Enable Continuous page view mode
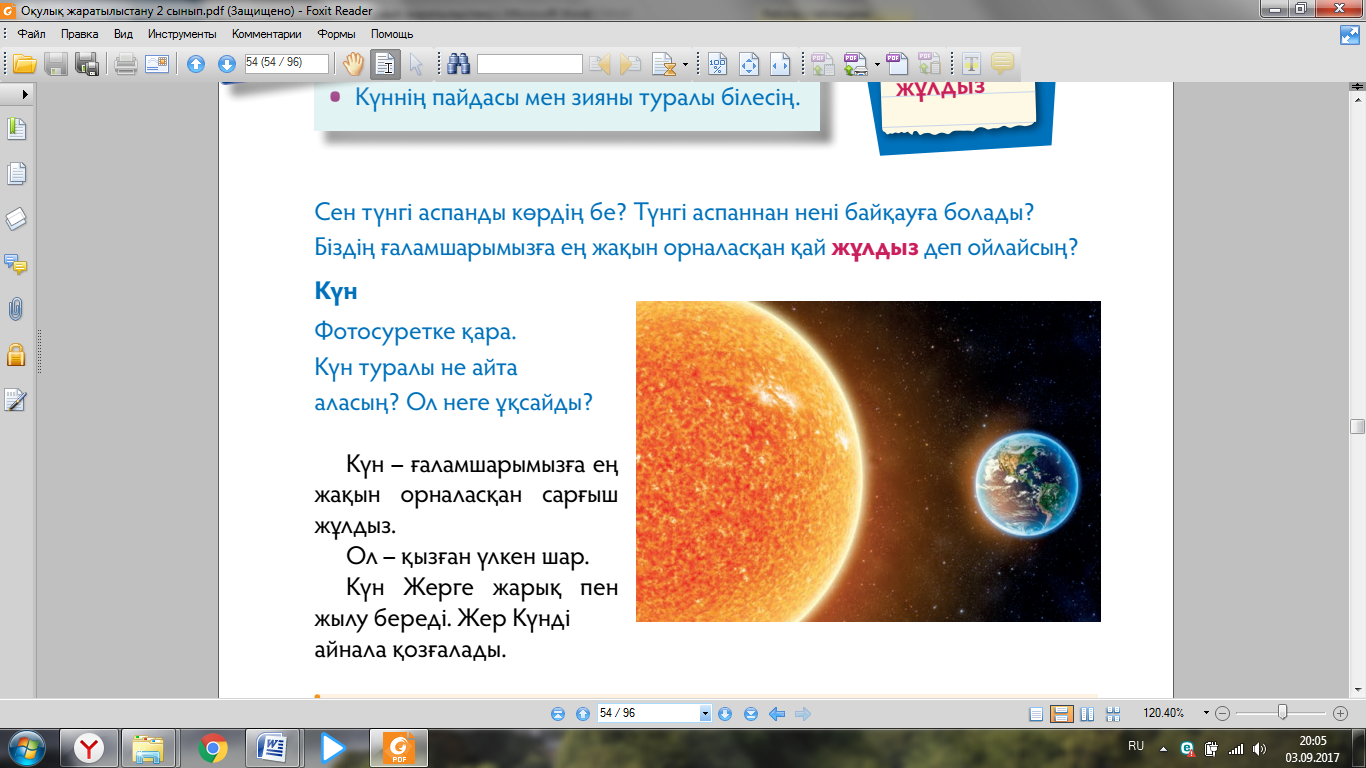Image resolution: width=1366 pixels, height=768 pixels. [1062, 714]
